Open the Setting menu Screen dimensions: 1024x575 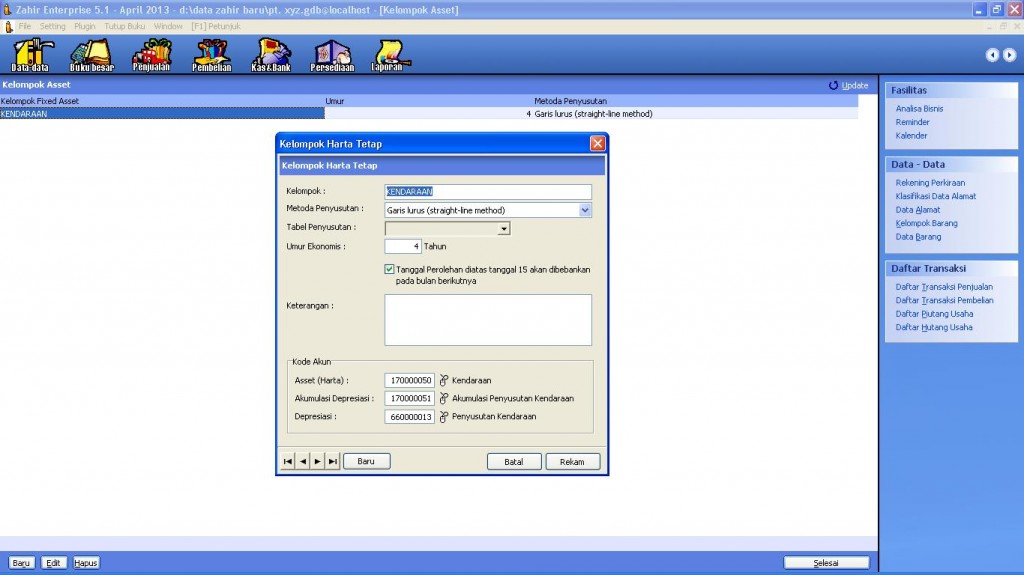pos(53,25)
